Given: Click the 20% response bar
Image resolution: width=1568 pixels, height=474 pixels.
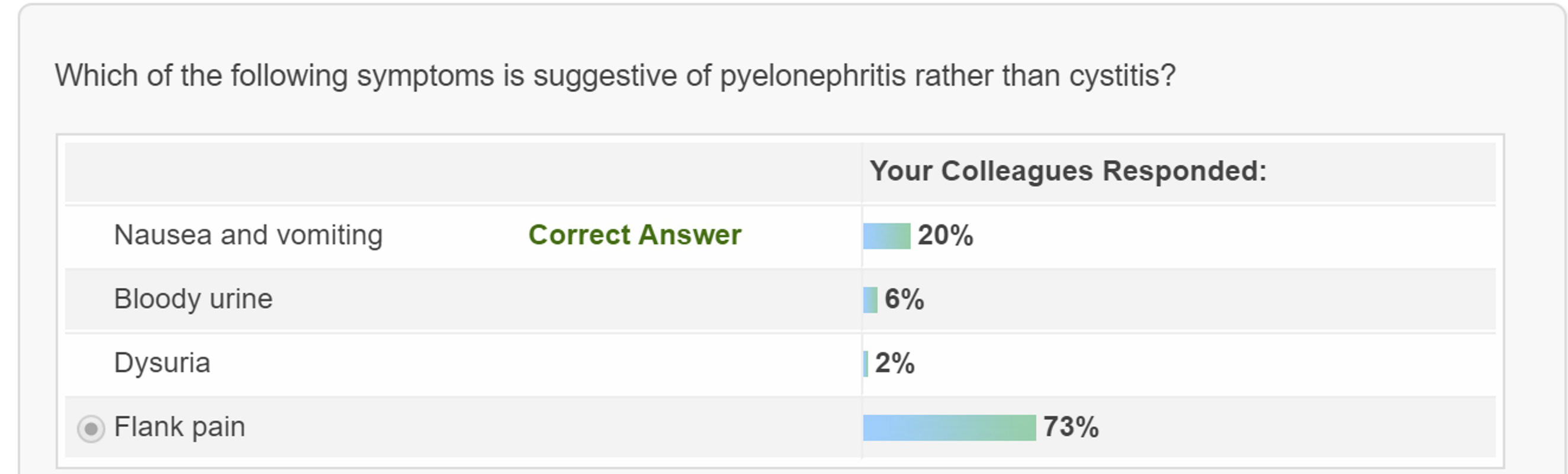Looking at the screenshot, I should pos(886,236).
